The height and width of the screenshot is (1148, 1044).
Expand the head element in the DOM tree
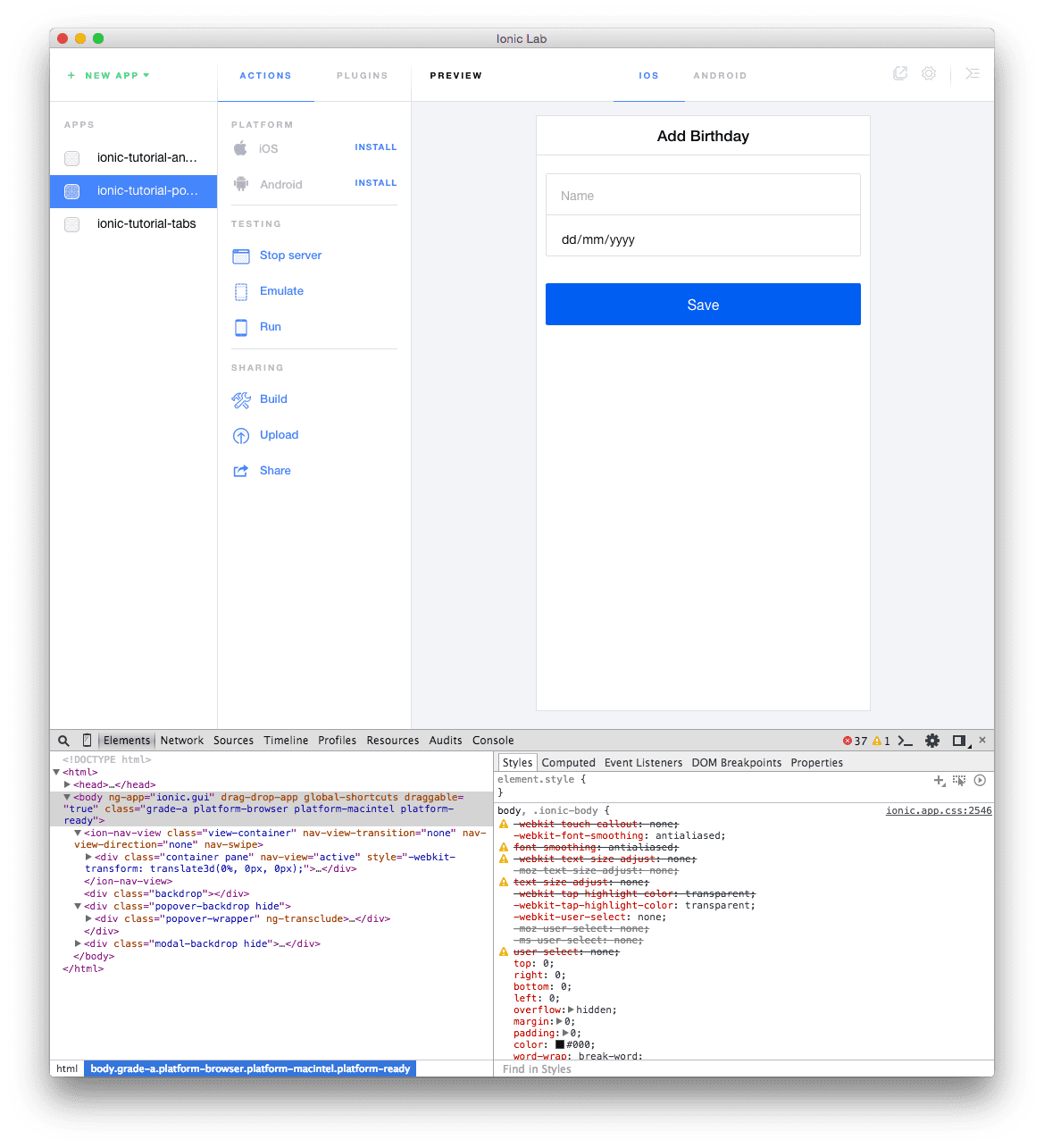pyautogui.click(x=67, y=784)
